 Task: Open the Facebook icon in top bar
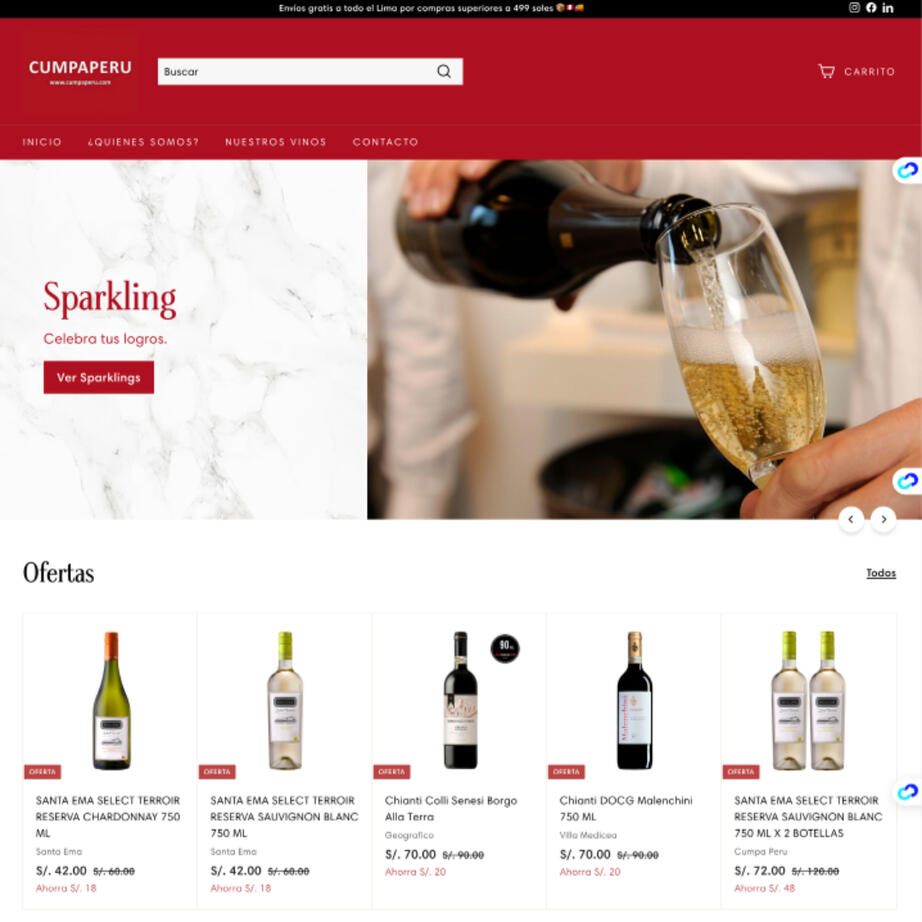[871, 8]
